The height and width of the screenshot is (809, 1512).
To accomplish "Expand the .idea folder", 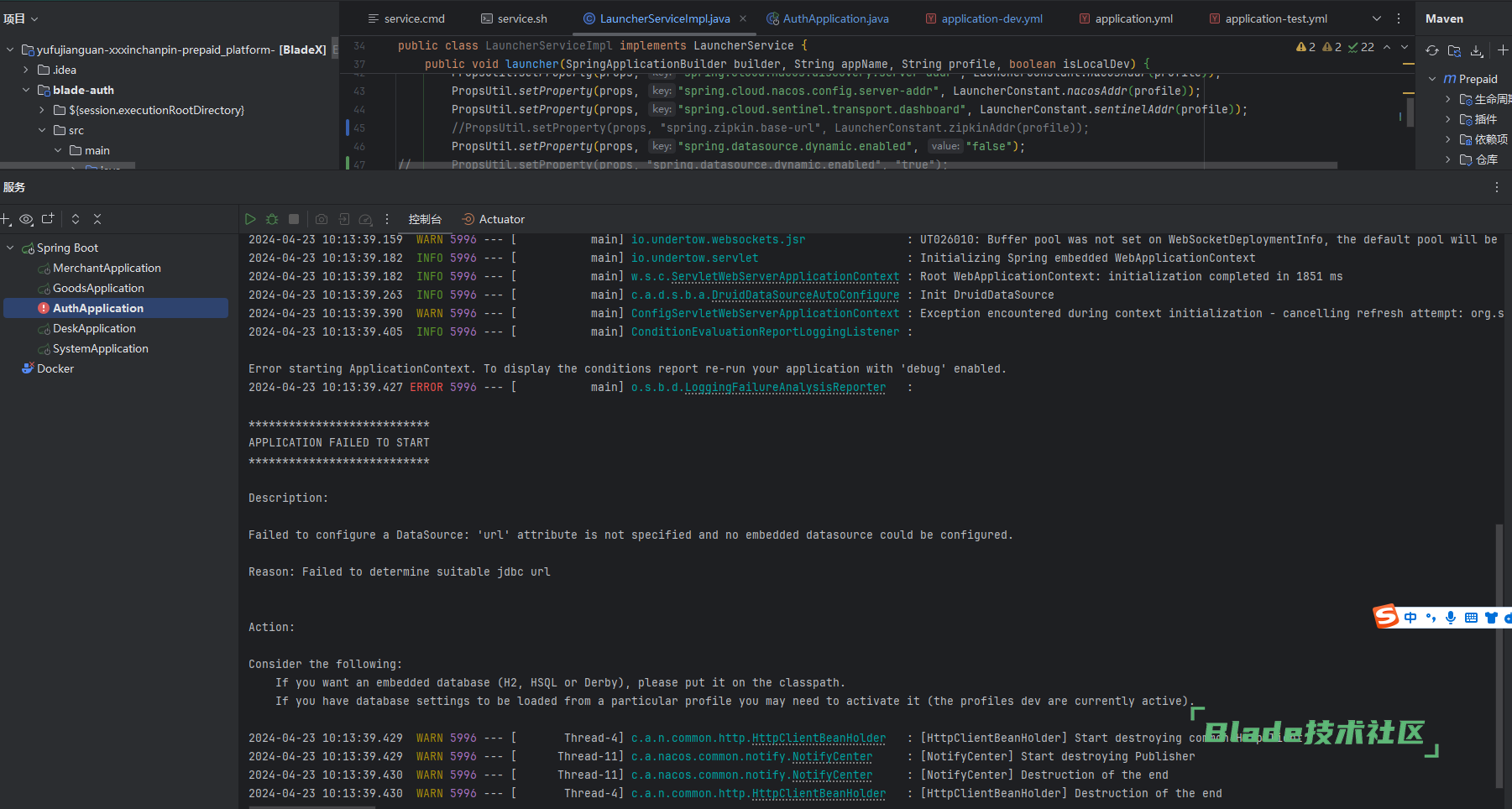I will click(x=26, y=70).
